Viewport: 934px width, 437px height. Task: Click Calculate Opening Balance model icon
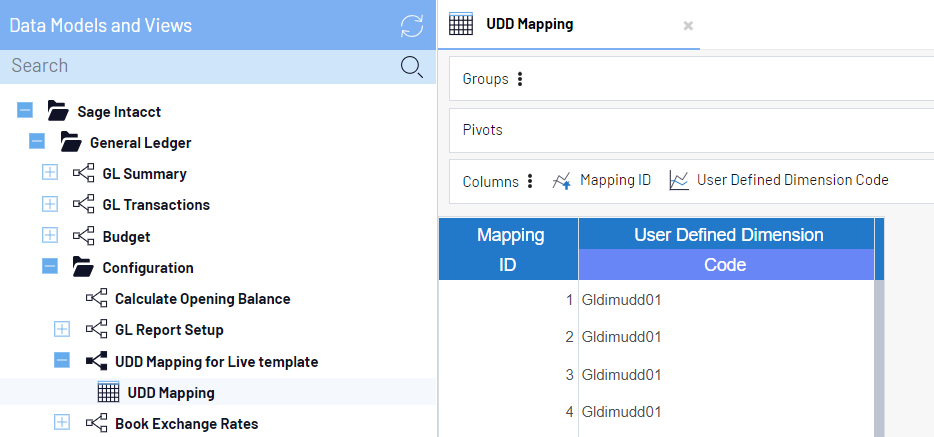pos(96,298)
